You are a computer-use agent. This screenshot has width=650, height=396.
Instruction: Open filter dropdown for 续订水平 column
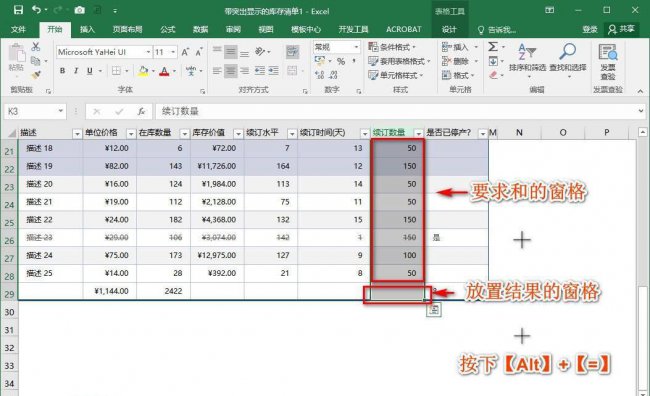pos(292,134)
